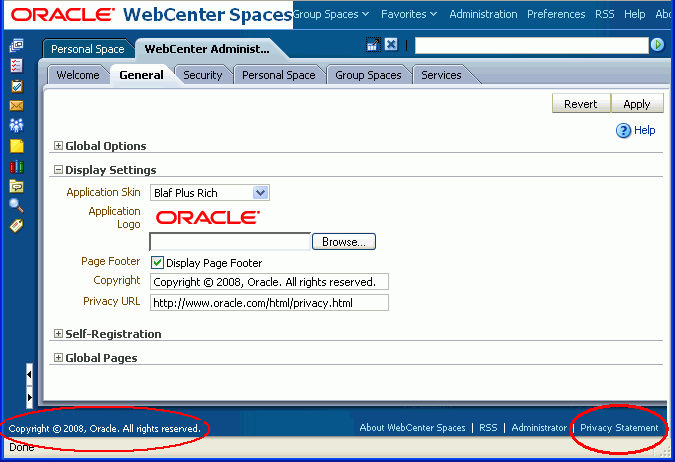Click the green arrow search go button
Screen dimensions: 675x462
pyautogui.click(x=657, y=44)
